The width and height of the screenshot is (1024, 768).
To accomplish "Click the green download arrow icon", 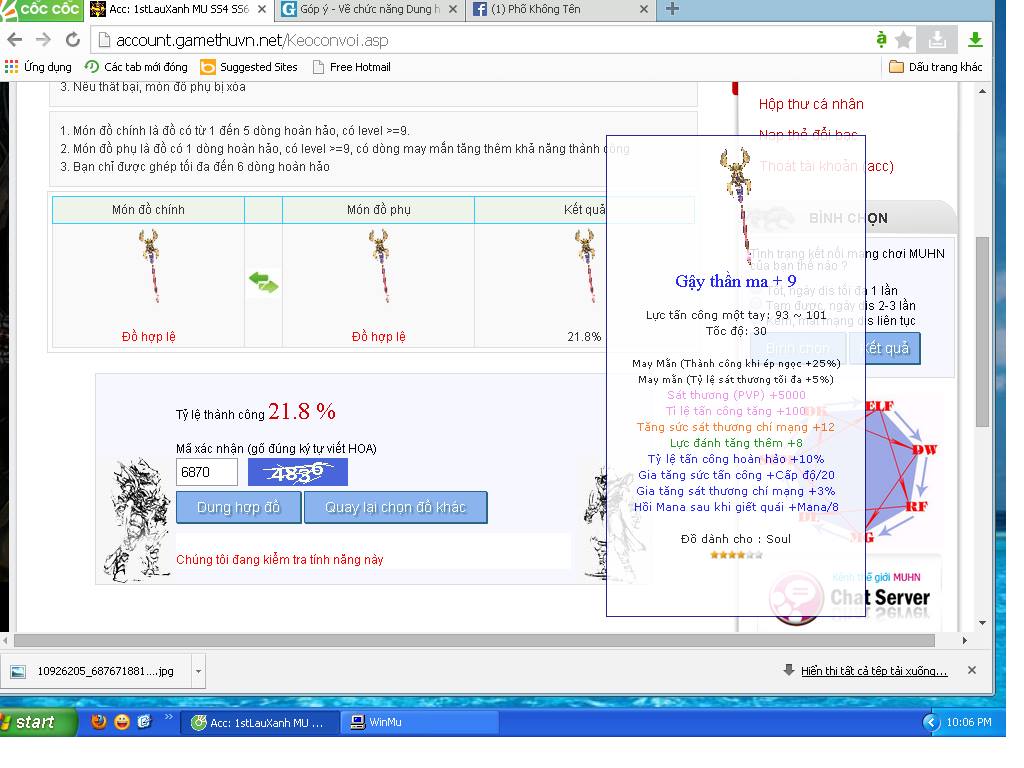I will (x=975, y=40).
